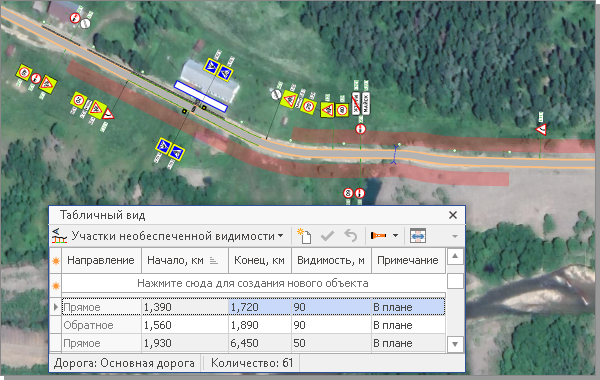Click the table scrollbar down arrow

point(455,344)
